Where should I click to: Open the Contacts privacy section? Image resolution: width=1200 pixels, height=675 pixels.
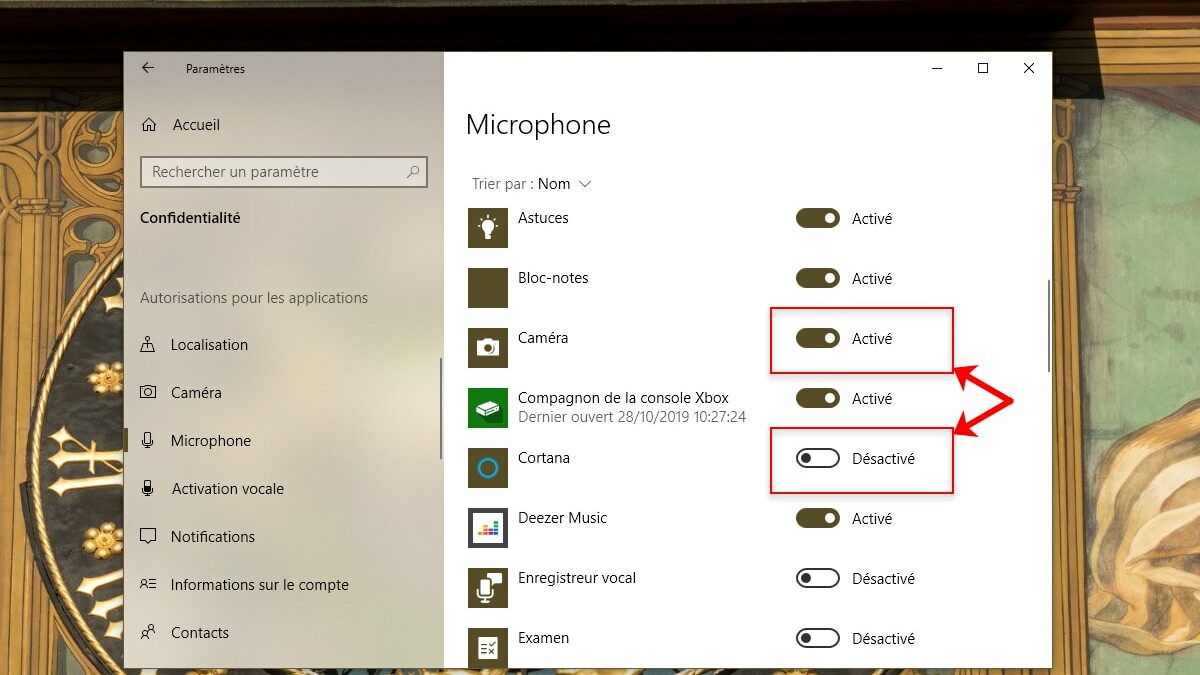point(199,633)
